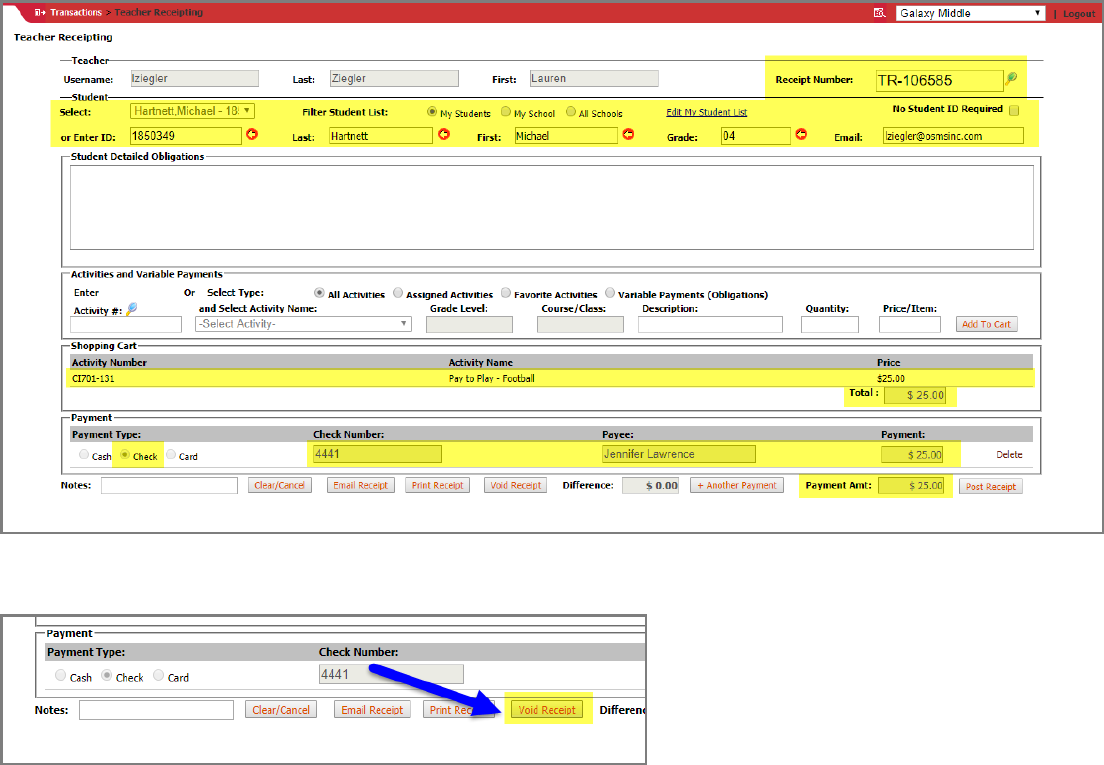Select Cash radio in the enlarged inset

61,676
